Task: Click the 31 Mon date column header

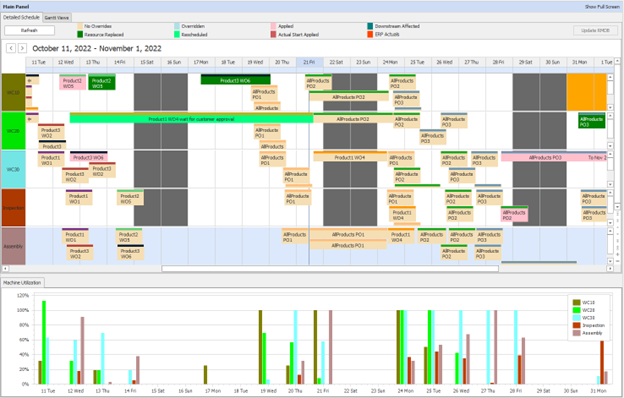Action: (x=579, y=62)
